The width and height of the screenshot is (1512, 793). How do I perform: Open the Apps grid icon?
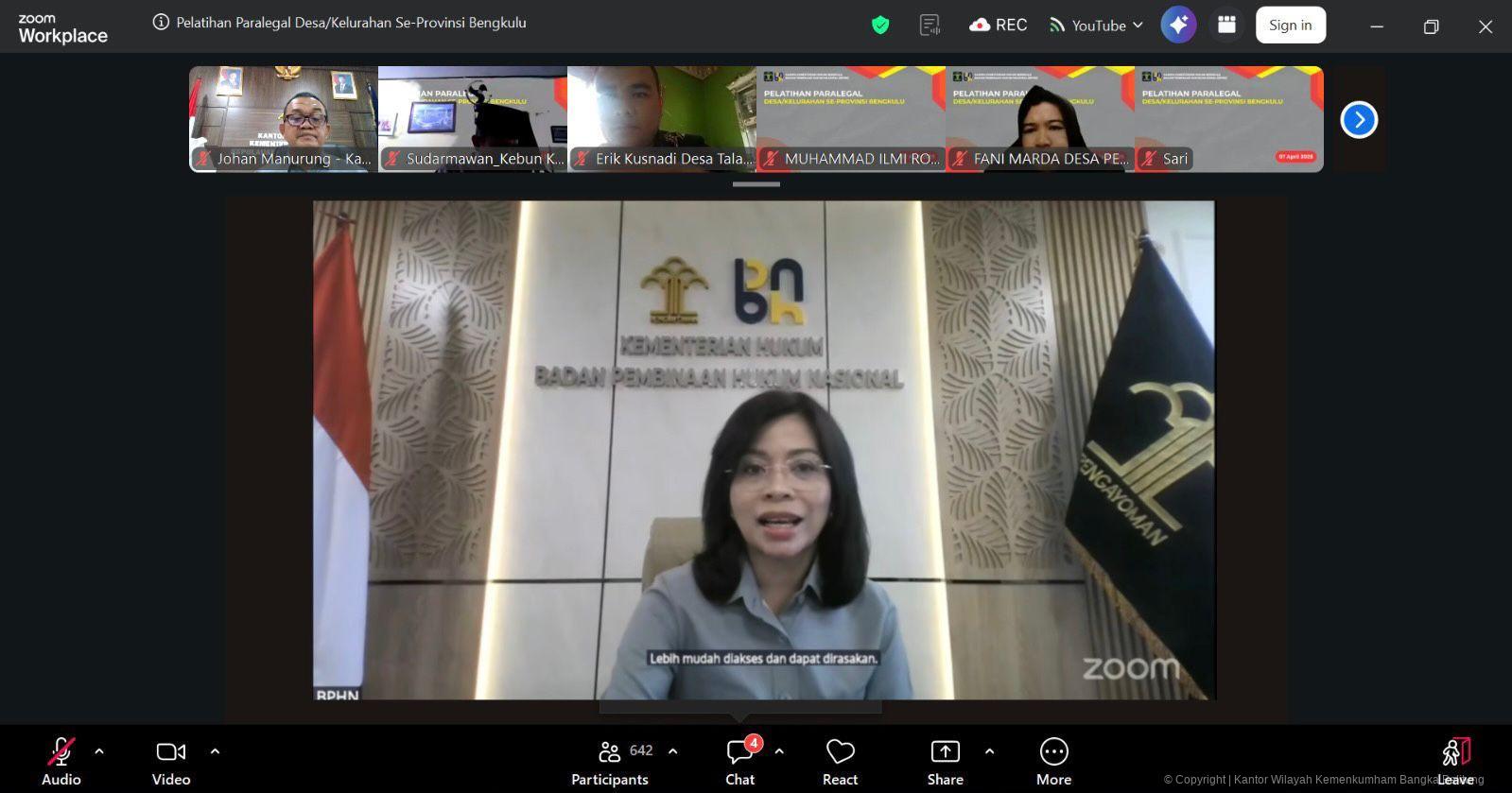1226,26
